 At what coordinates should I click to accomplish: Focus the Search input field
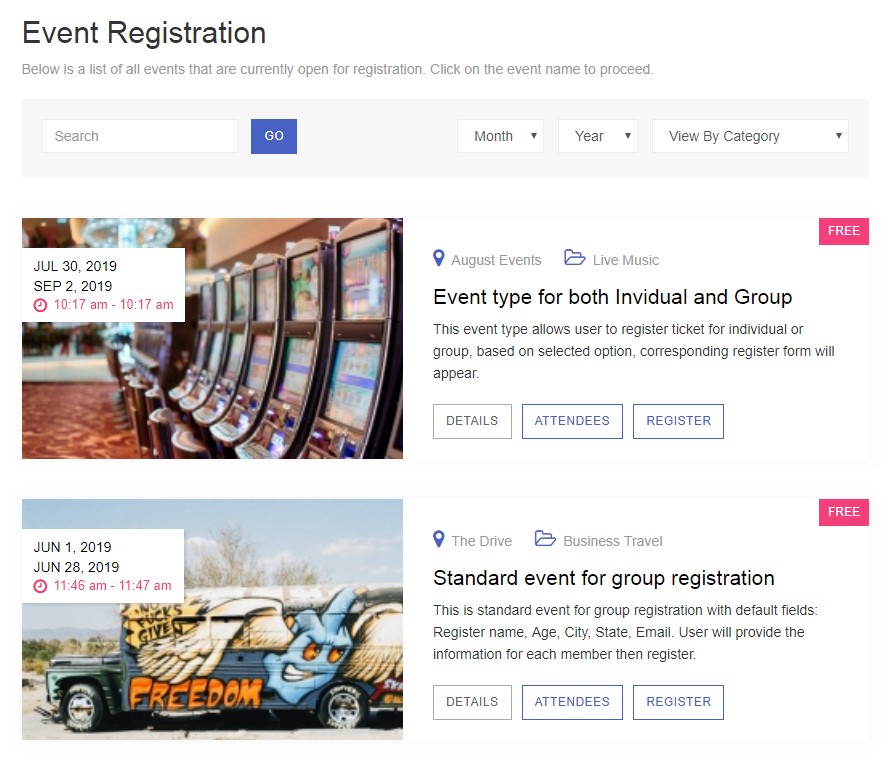pyautogui.click(x=140, y=136)
